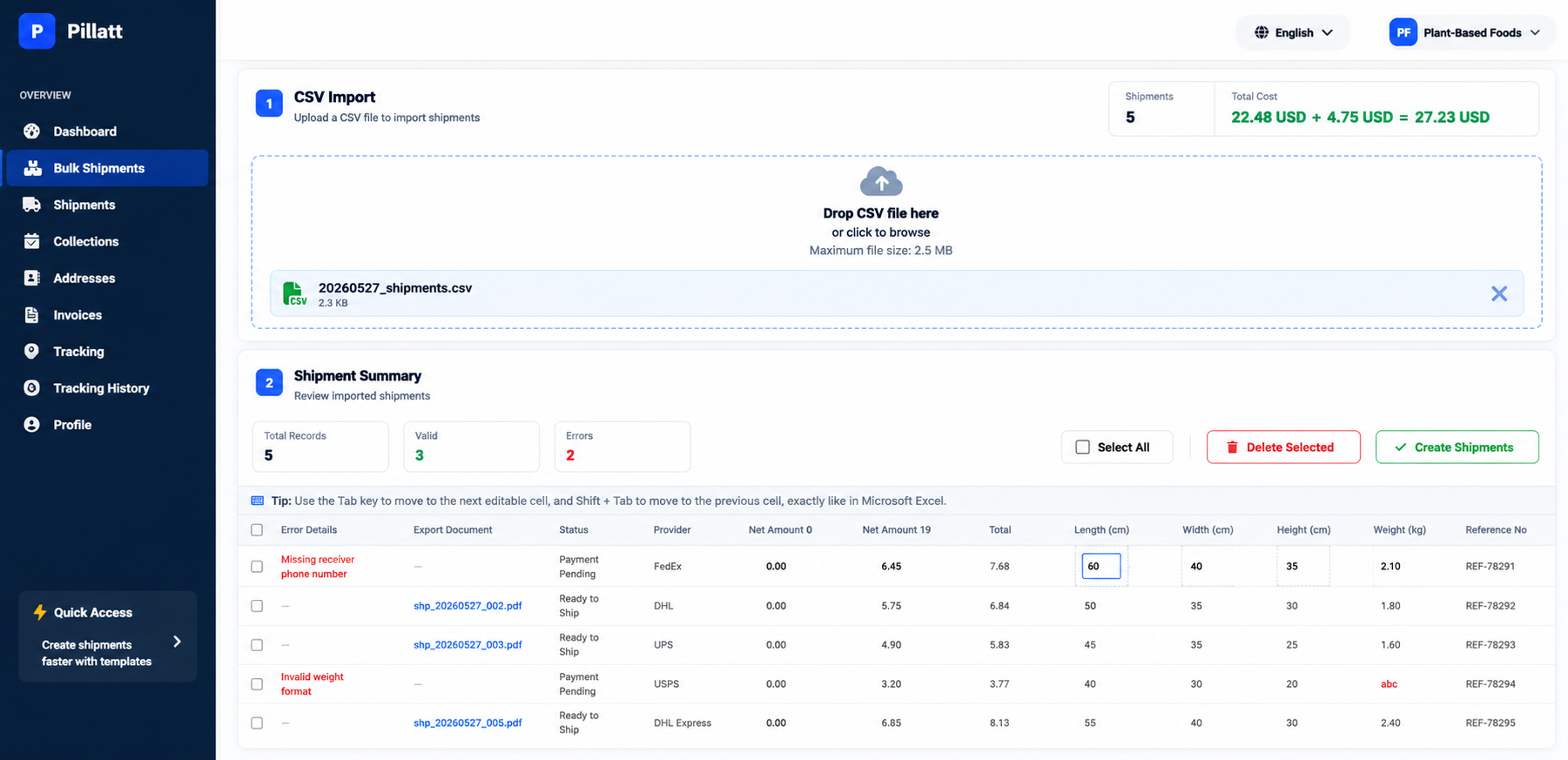
Task: Expand Quick Access templates chevron
Action: tap(177, 642)
